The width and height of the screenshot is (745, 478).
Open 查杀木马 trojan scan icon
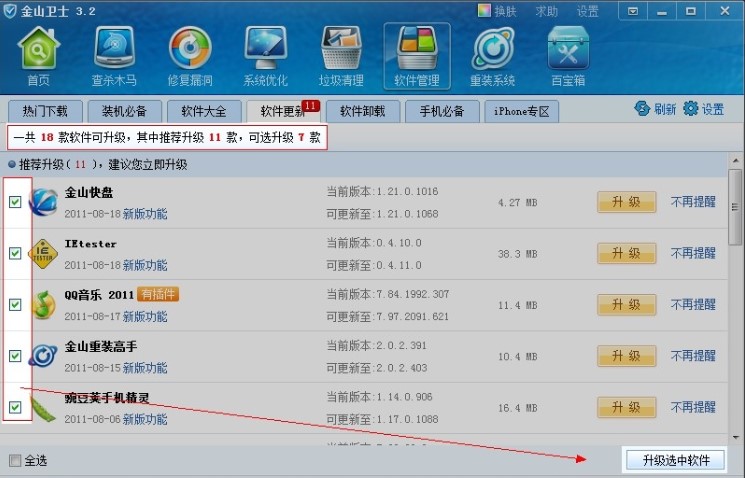(x=114, y=57)
